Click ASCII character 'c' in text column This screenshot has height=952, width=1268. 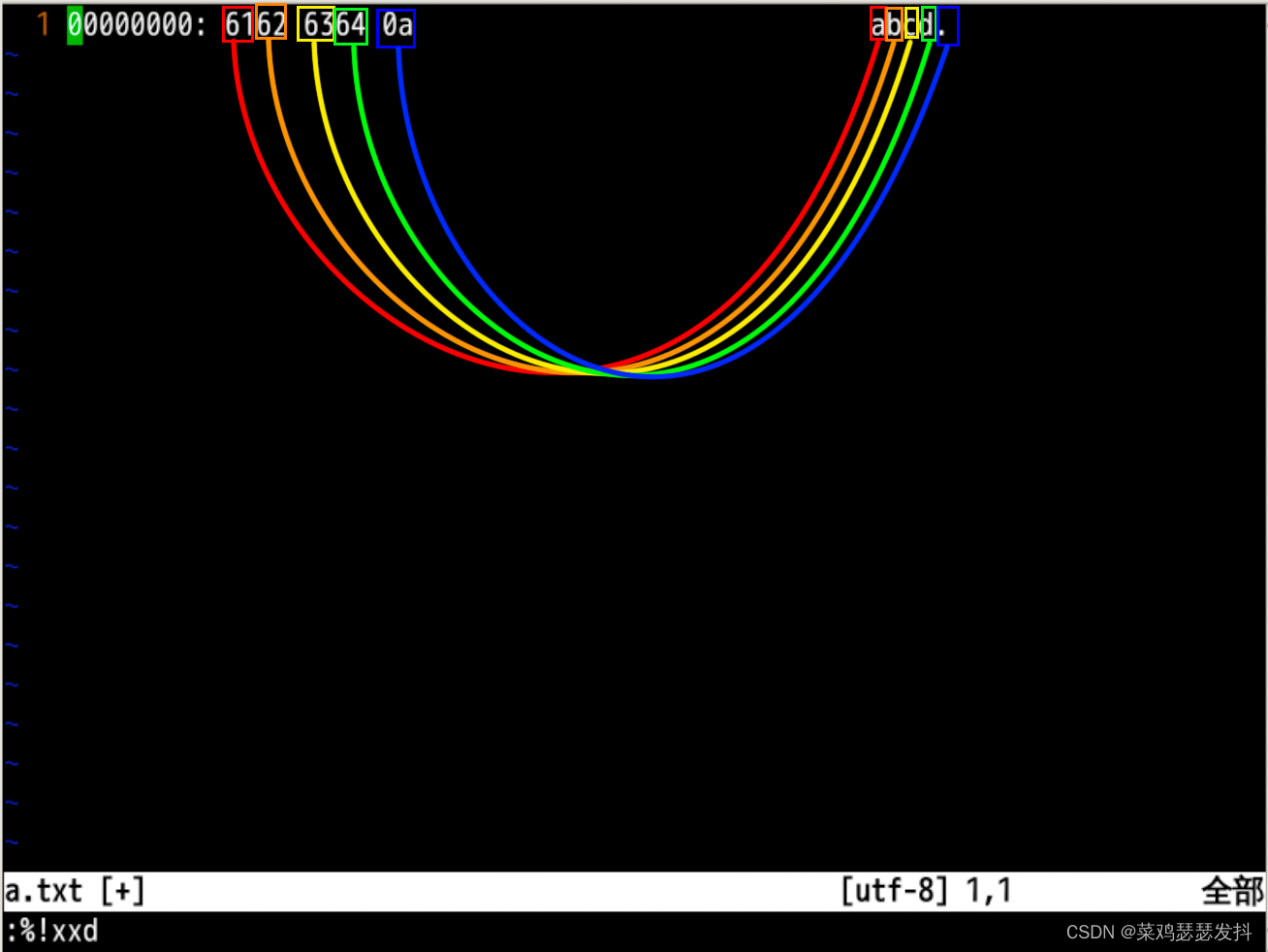click(x=911, y=25)
